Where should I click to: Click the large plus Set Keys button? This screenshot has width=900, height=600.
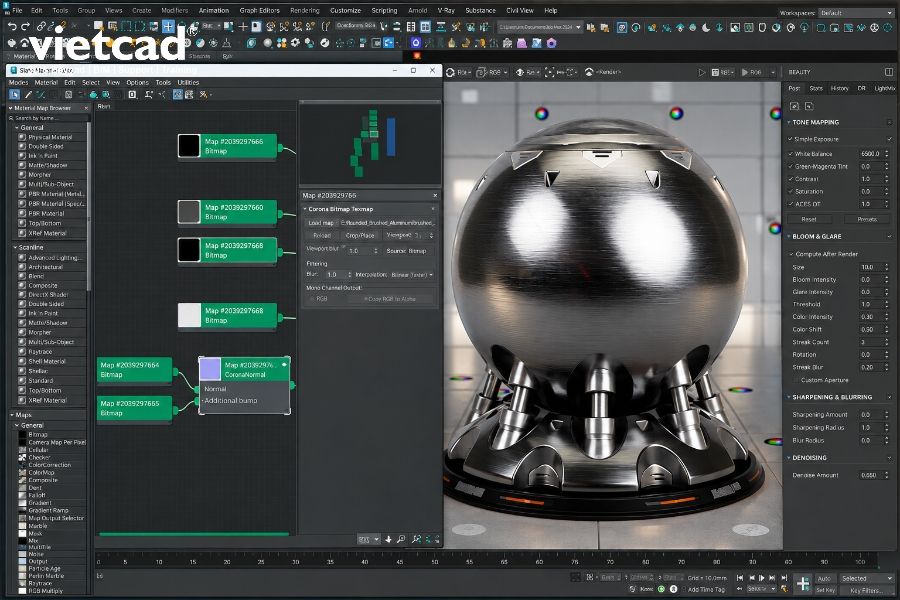[802, 583]
